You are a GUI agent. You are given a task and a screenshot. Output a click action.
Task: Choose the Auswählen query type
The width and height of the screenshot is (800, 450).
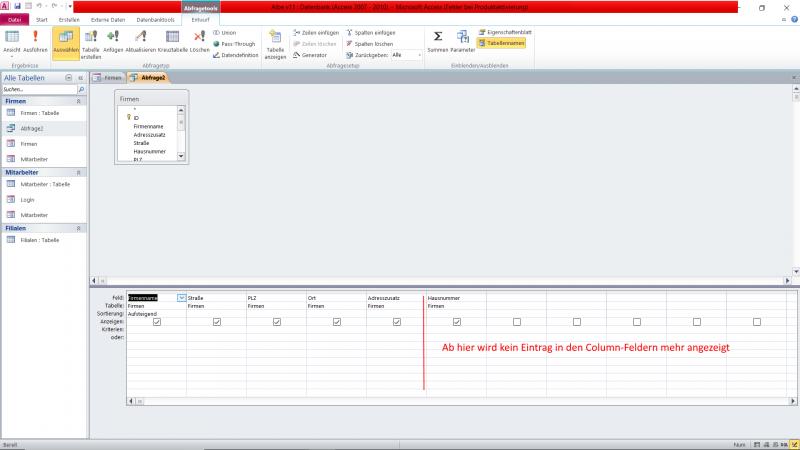66,43
